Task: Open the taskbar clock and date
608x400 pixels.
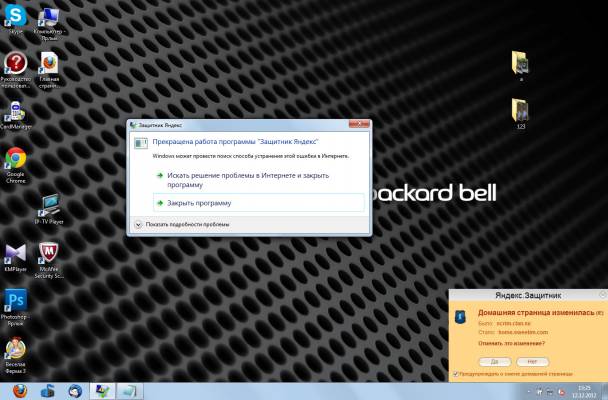Action: [x=584, y=391]
